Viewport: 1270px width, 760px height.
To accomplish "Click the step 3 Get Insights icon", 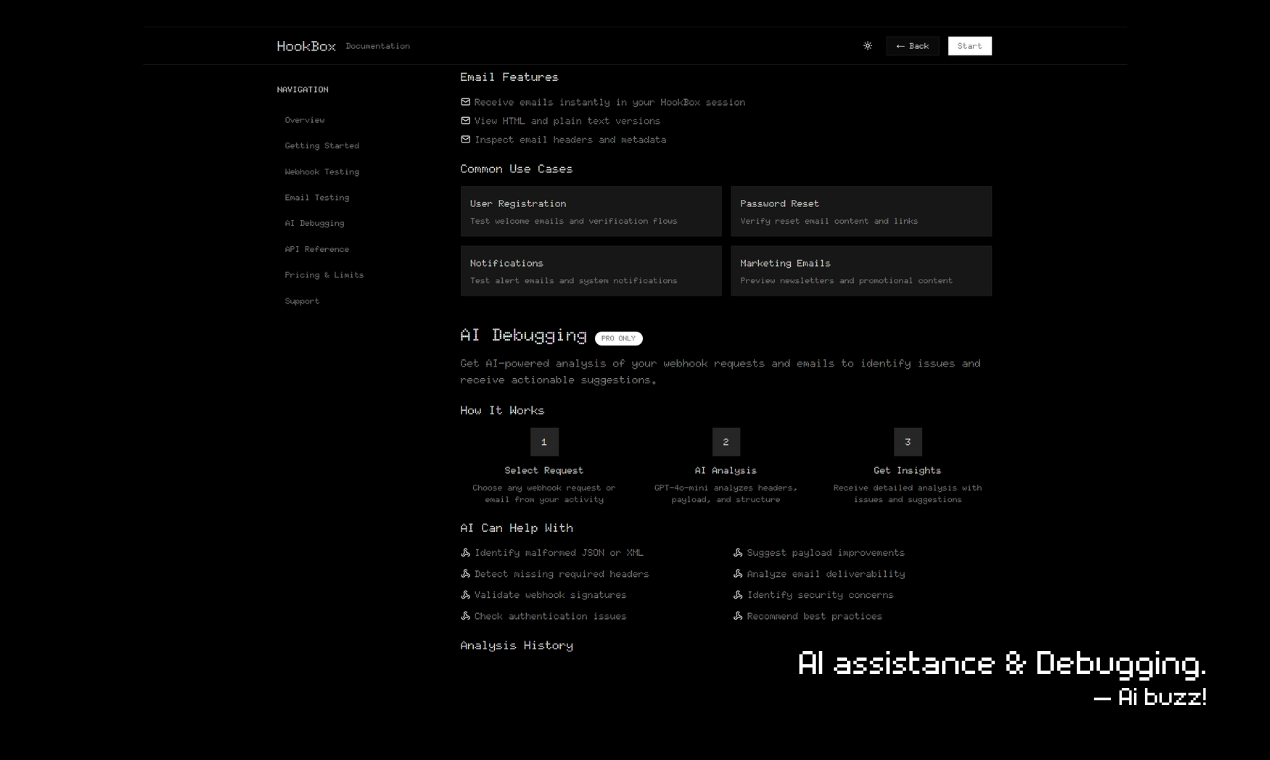I will [x=907, y=442].
